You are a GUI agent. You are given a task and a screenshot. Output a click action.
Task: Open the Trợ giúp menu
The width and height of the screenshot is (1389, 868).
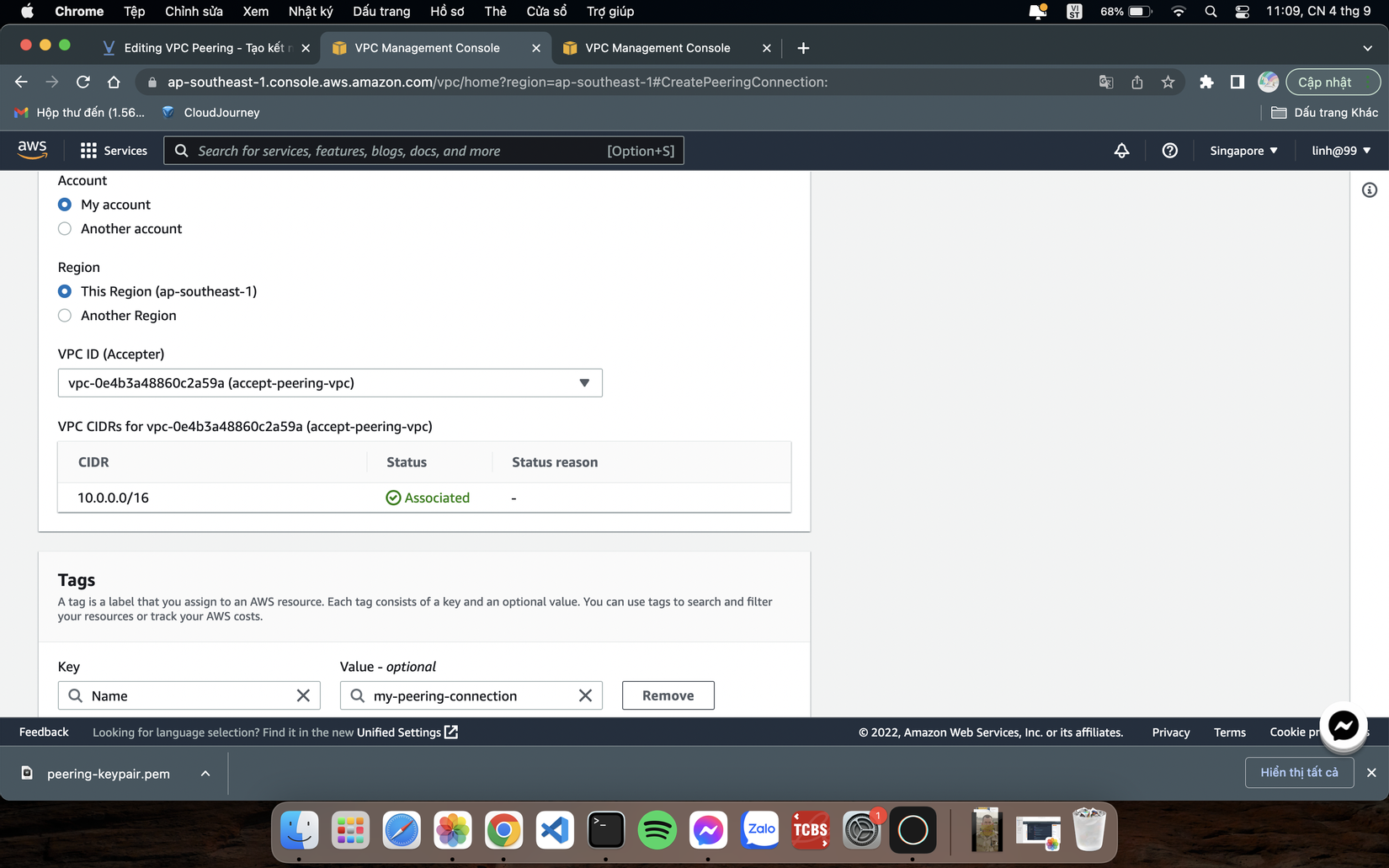pos(610,11)
